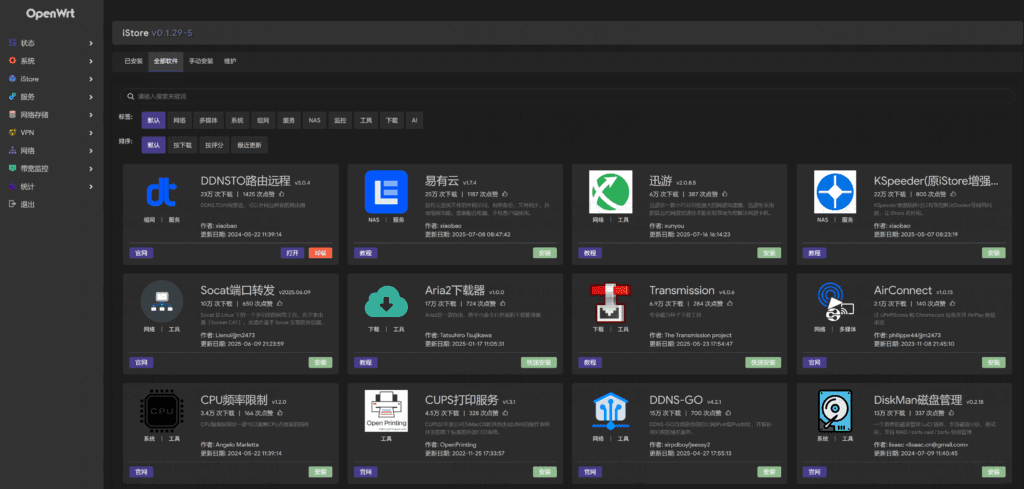Click the CUPS Open Printing icon
The image size is (1024, 489).
[x=385, y=410]
